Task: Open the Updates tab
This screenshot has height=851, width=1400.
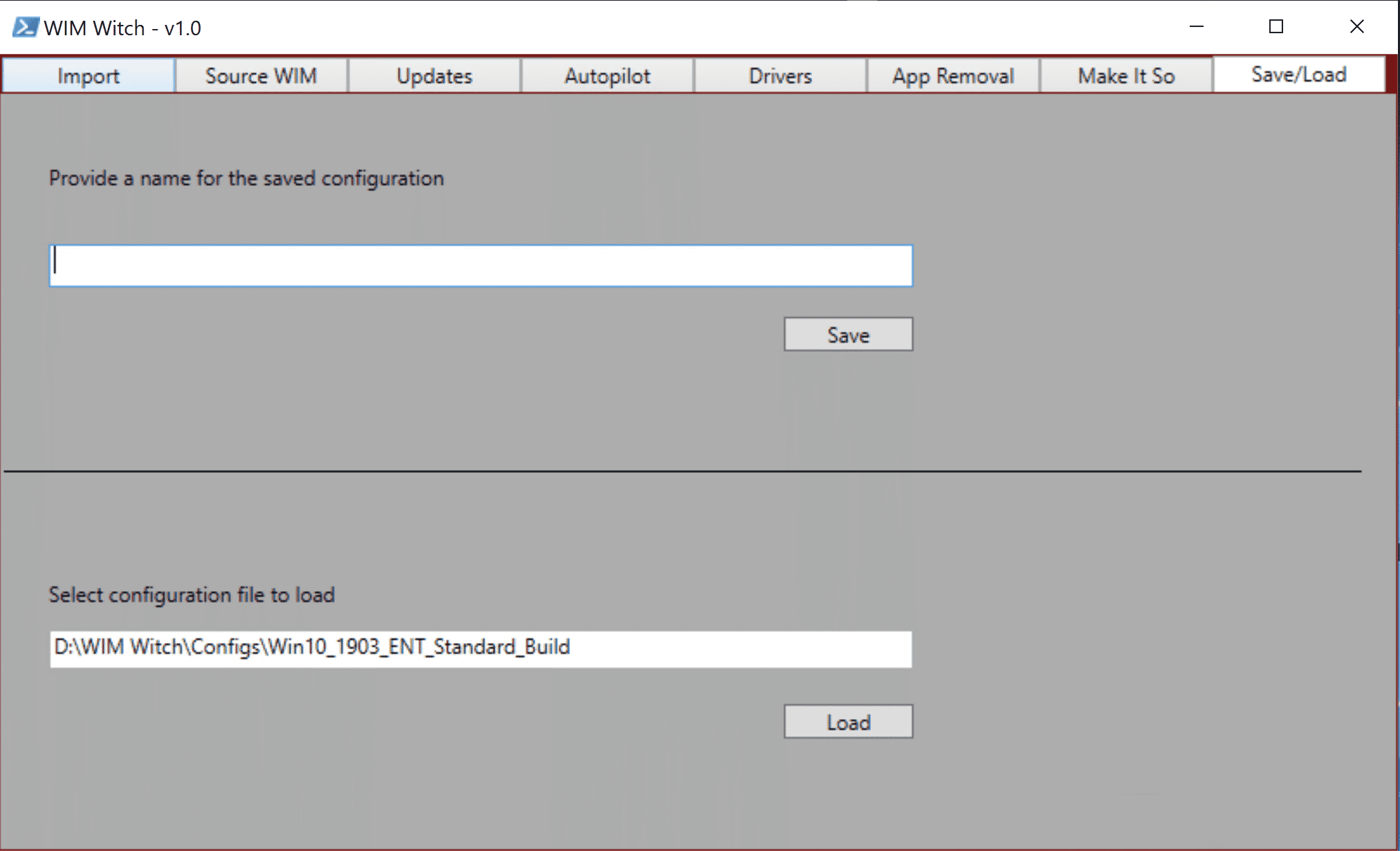Action: 434,75
